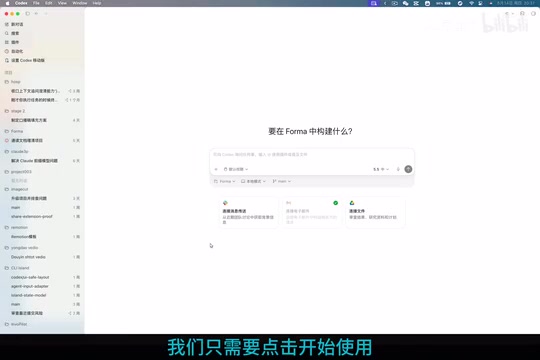Image resolution: width=540 pixels, height=360 pixels.
Task: Open the Edit menu
Action: pyautogui.click(x=49, y=3)
